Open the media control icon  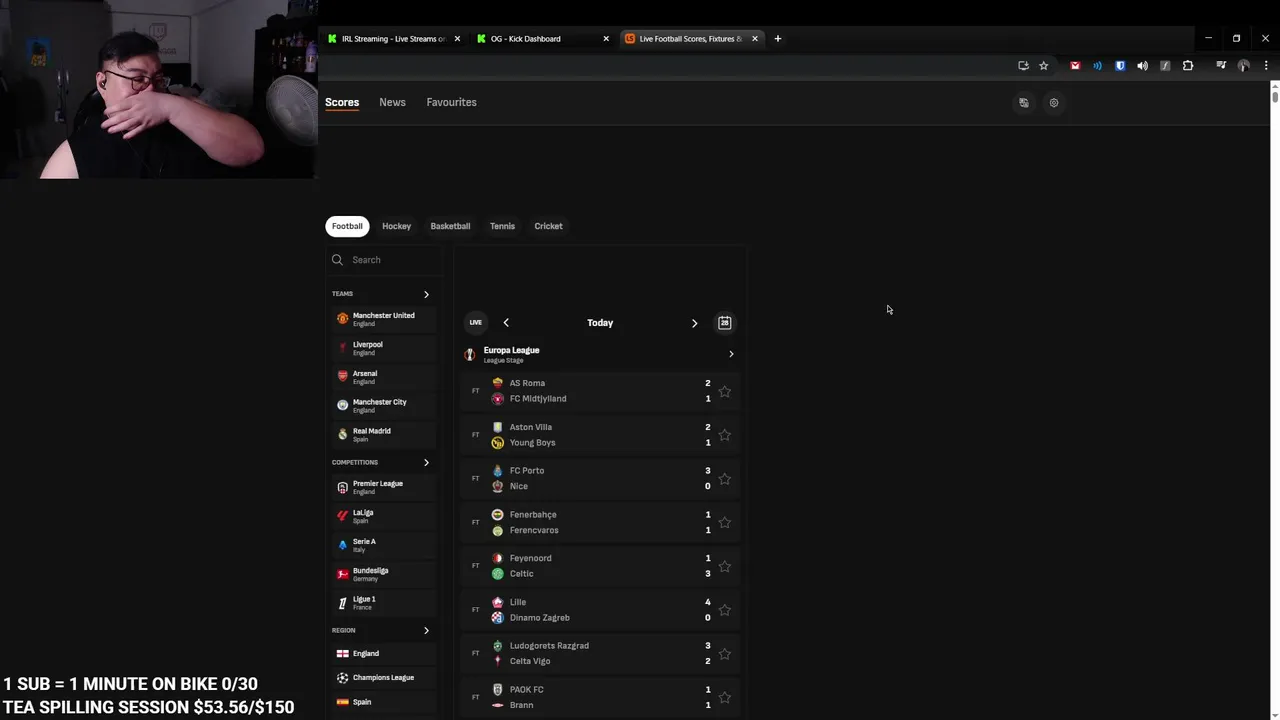tap(1221, 66)
